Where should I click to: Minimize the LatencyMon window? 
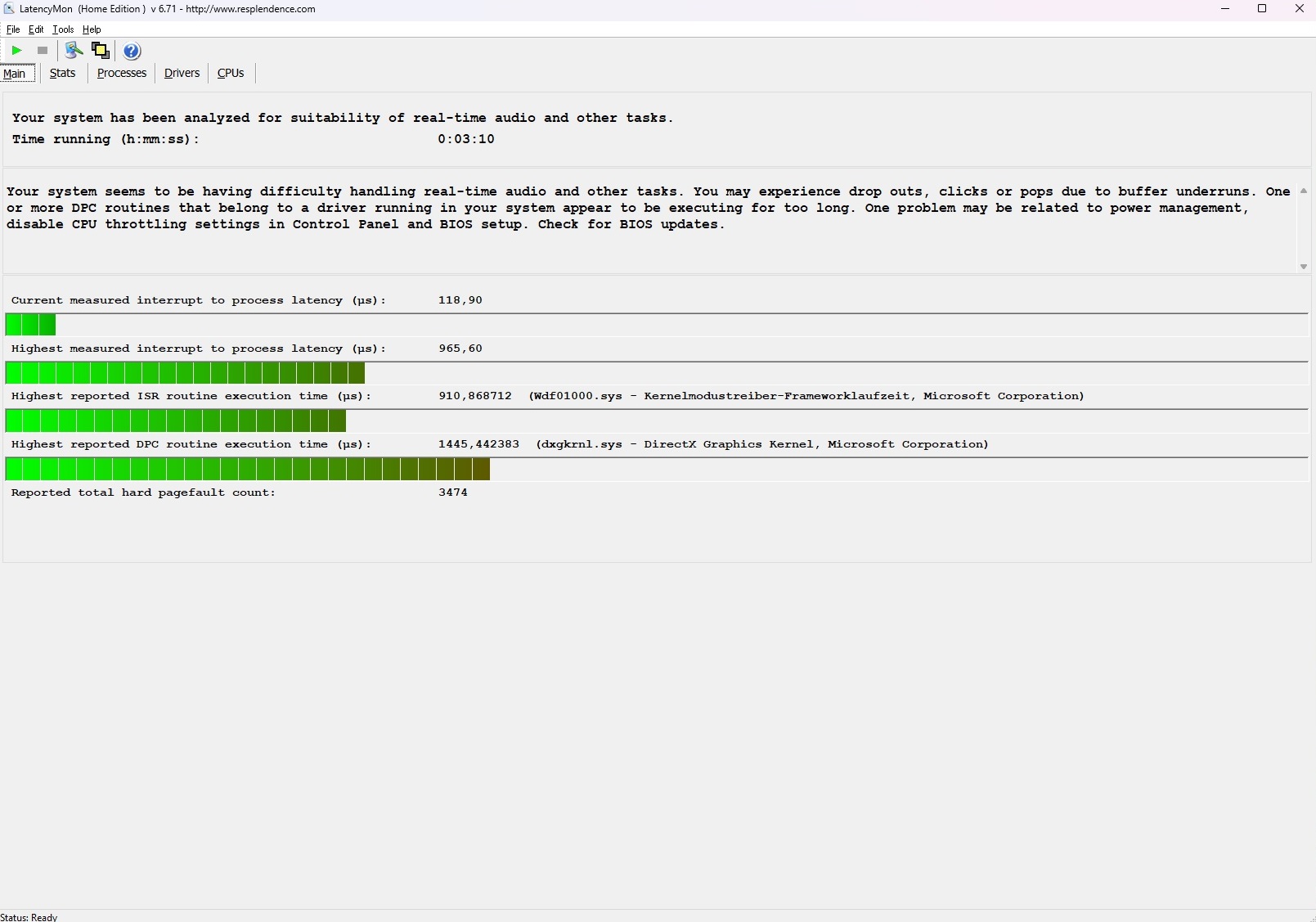(x=1225, y=9)
